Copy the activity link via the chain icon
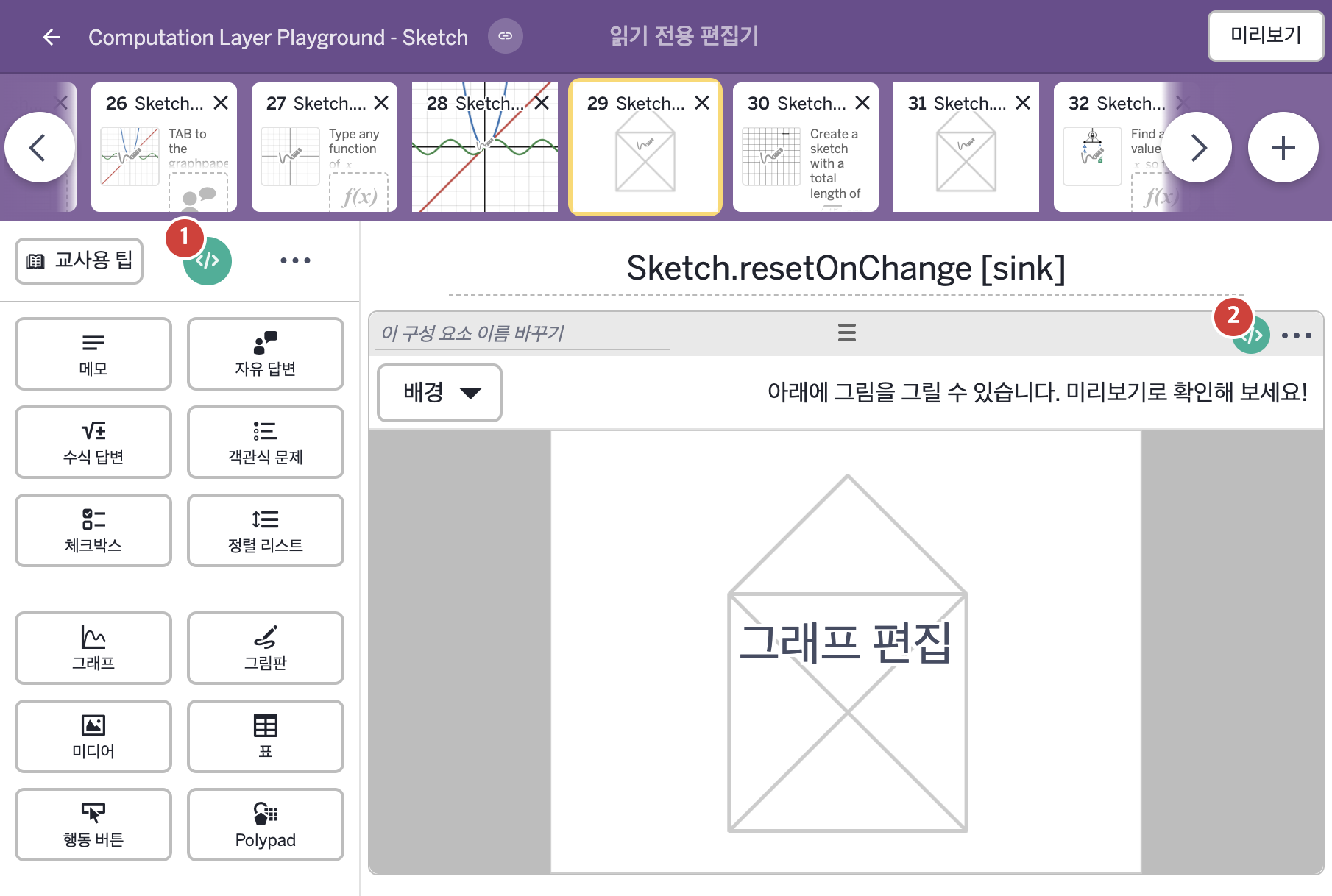 pyautogui.click(x=506, y=36)
